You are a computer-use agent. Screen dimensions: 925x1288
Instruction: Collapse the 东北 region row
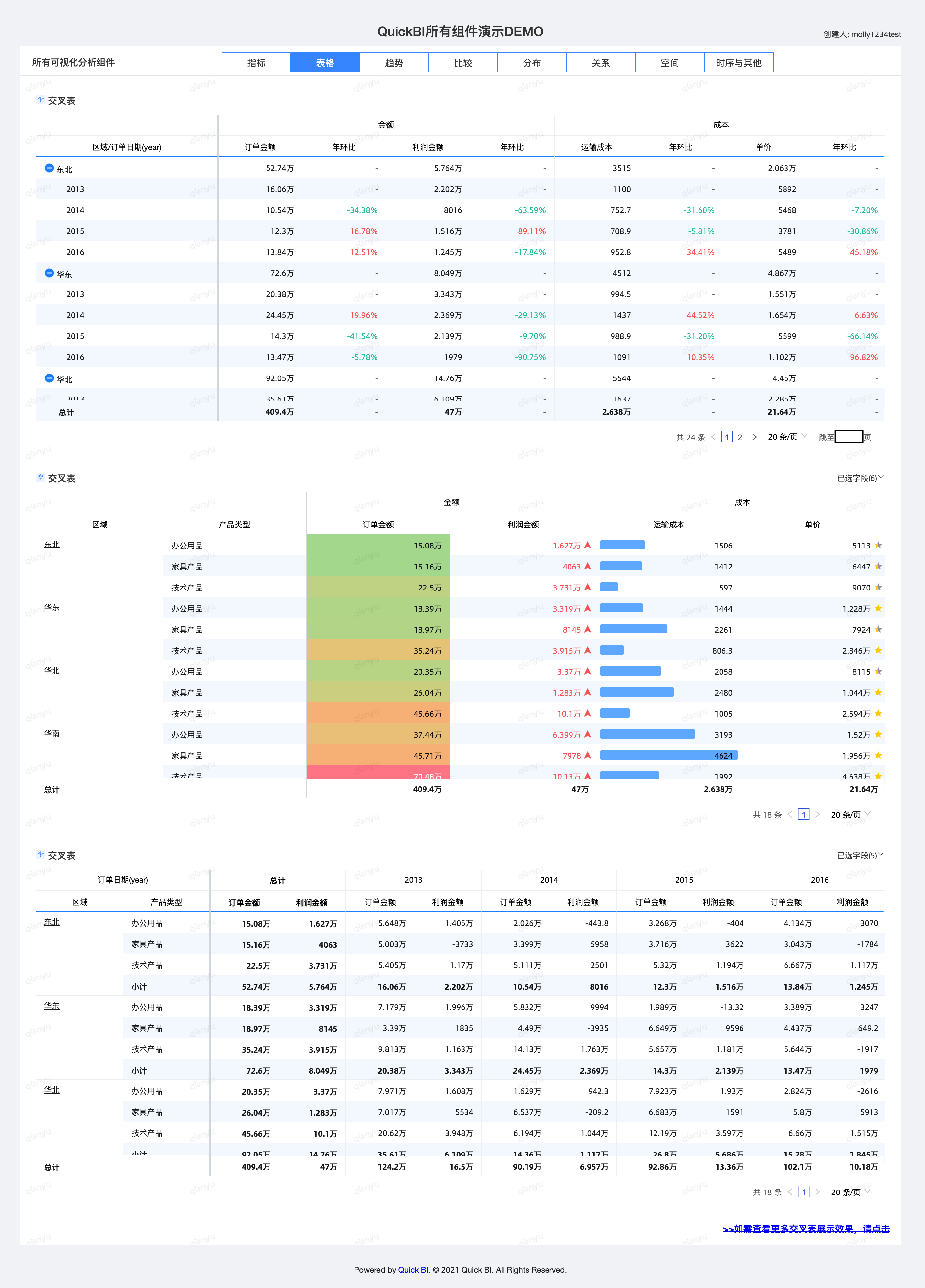(x=49, y=168)
